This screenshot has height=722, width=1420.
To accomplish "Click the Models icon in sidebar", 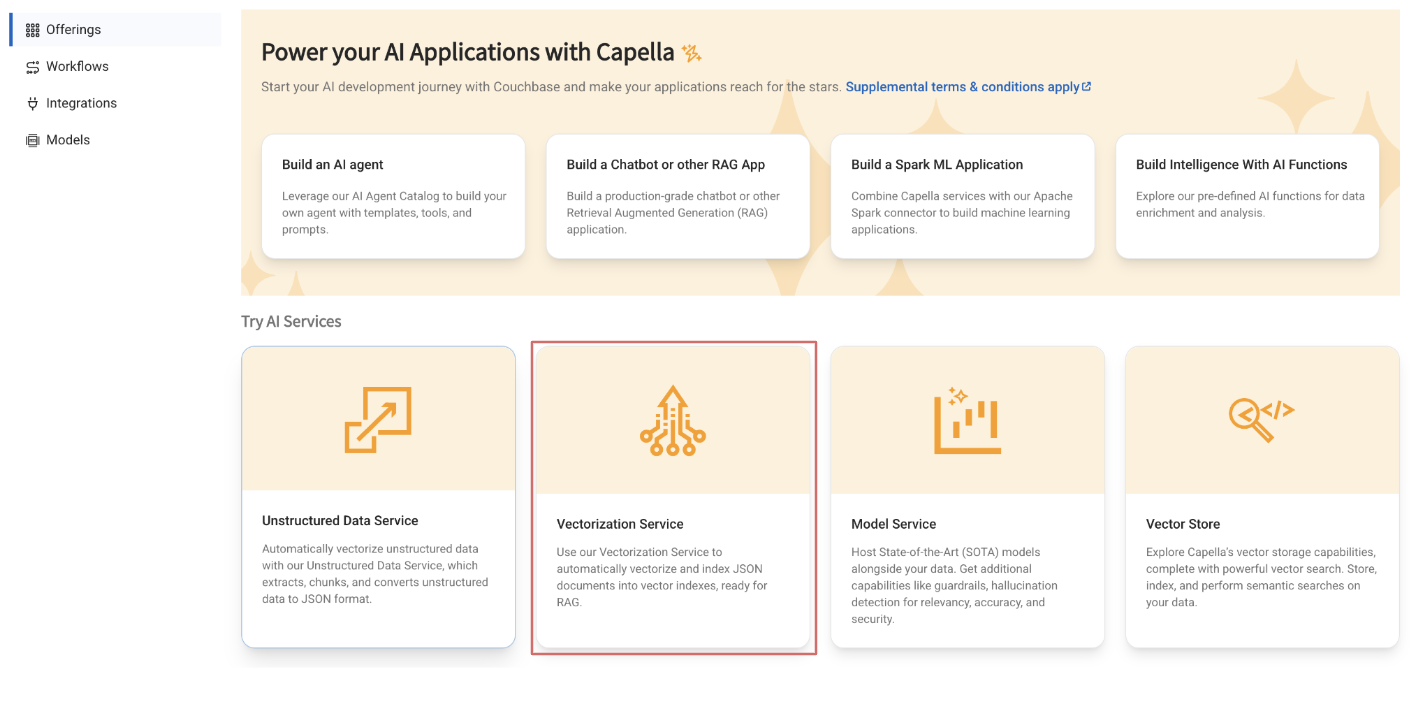I will tap(33, 140).
